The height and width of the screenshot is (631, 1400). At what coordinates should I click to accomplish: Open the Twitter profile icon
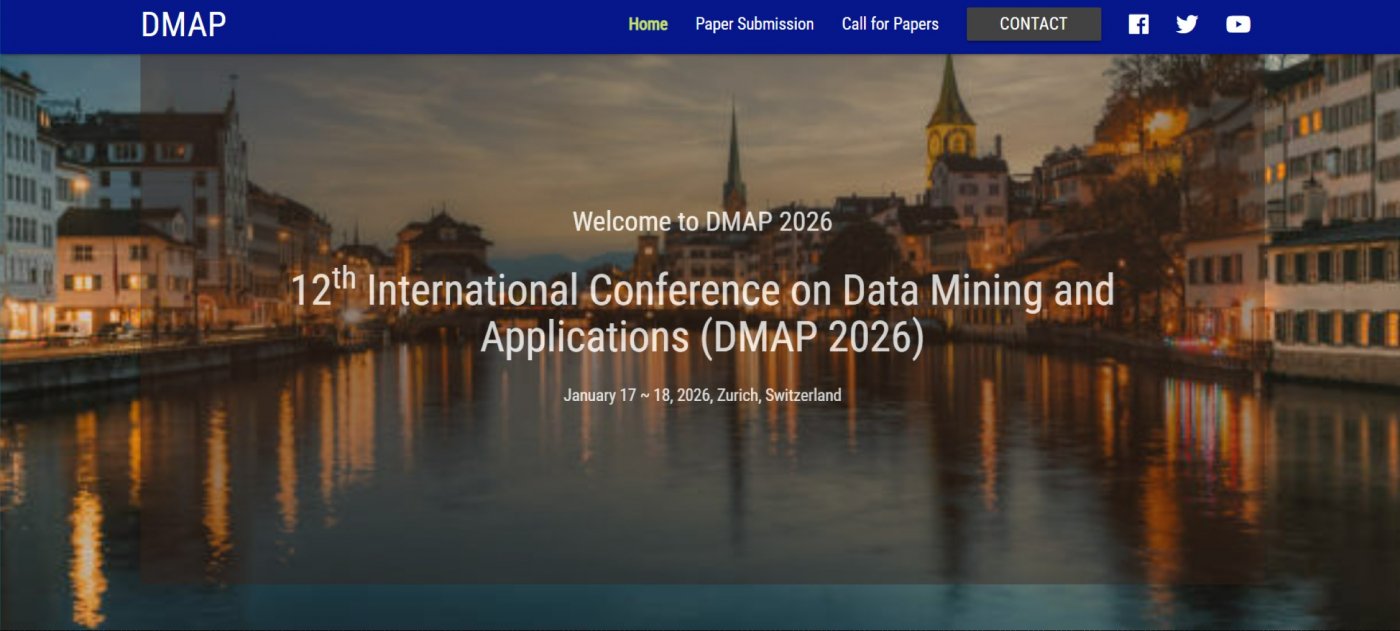click(x=1187, y=24)
